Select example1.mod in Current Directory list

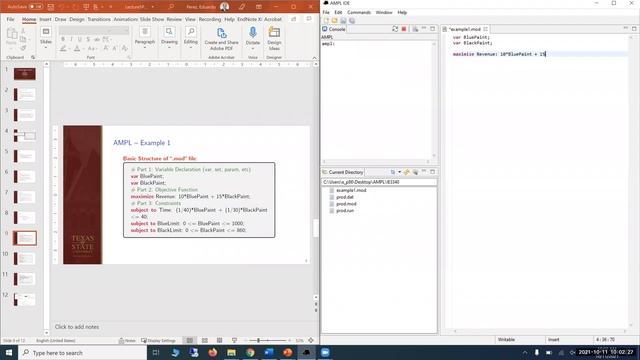coord(351,190)
